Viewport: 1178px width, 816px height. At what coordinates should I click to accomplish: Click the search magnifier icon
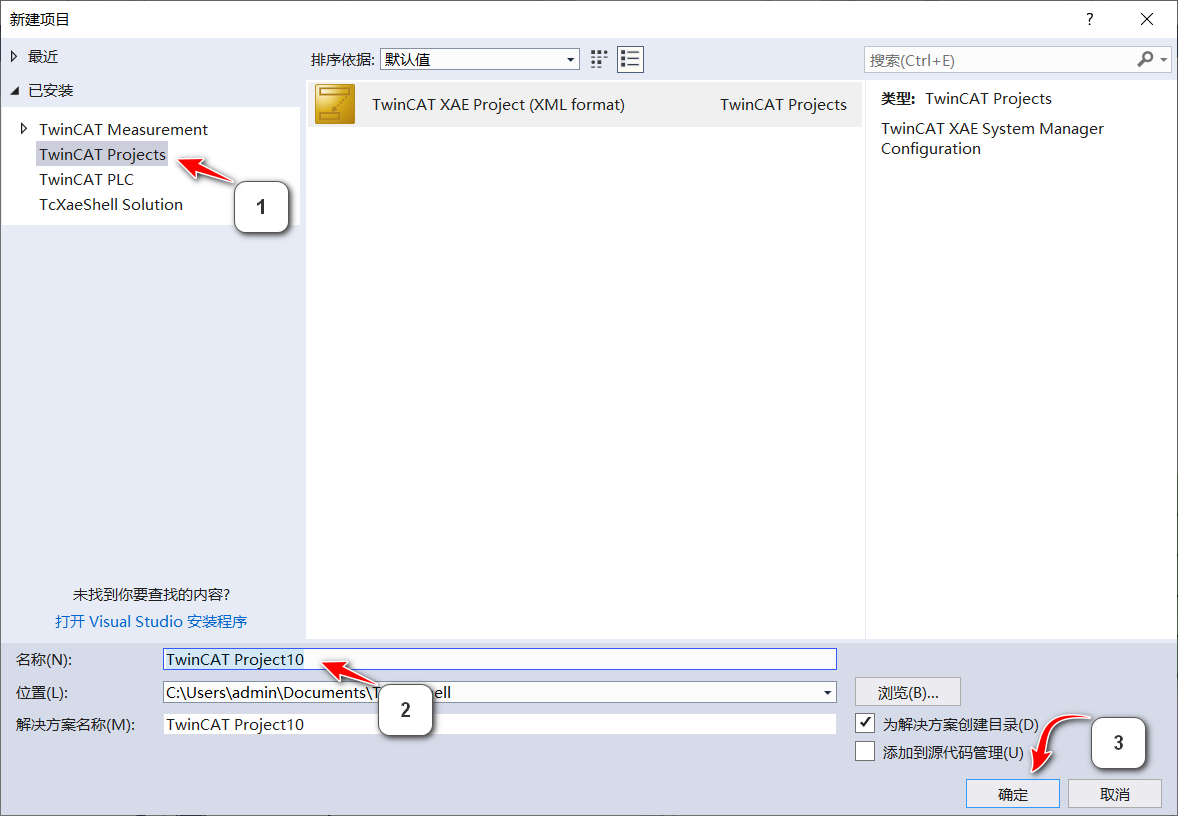click(1145, 59)
